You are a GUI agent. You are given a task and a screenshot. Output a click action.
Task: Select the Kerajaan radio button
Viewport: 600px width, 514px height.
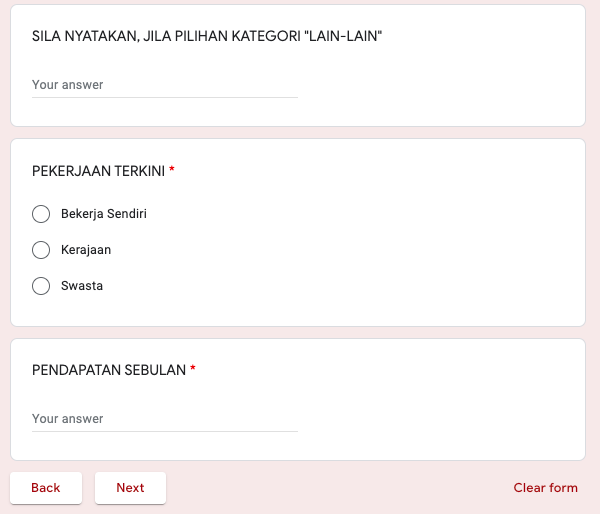point(41,250)
